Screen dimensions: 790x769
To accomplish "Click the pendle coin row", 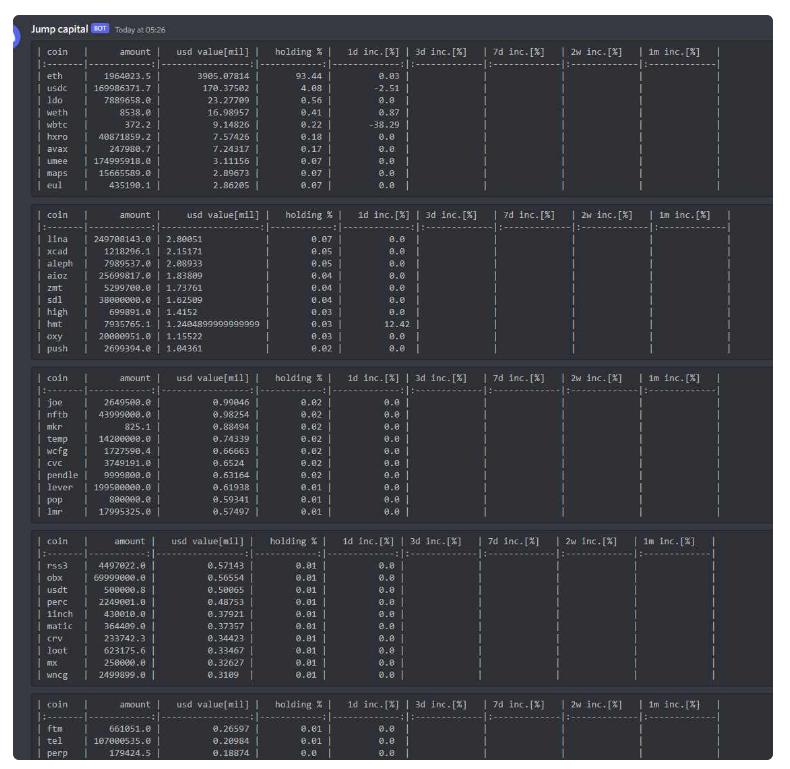I will tap(62, 475).
